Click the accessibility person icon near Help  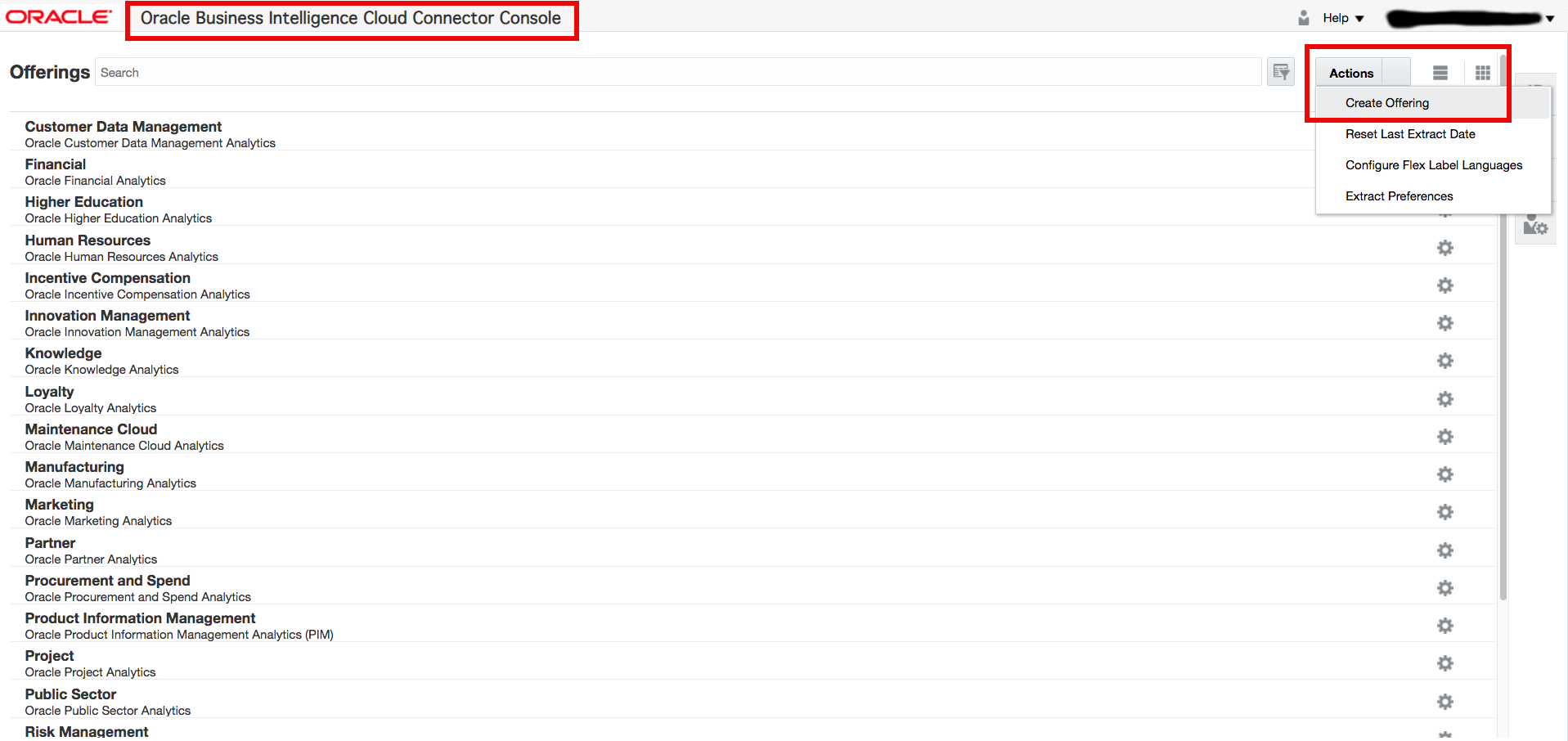tap(1304, 18)
